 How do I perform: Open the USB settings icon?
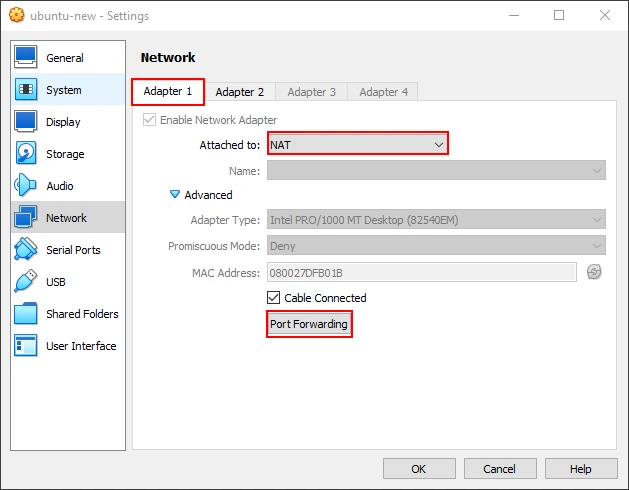27,282
